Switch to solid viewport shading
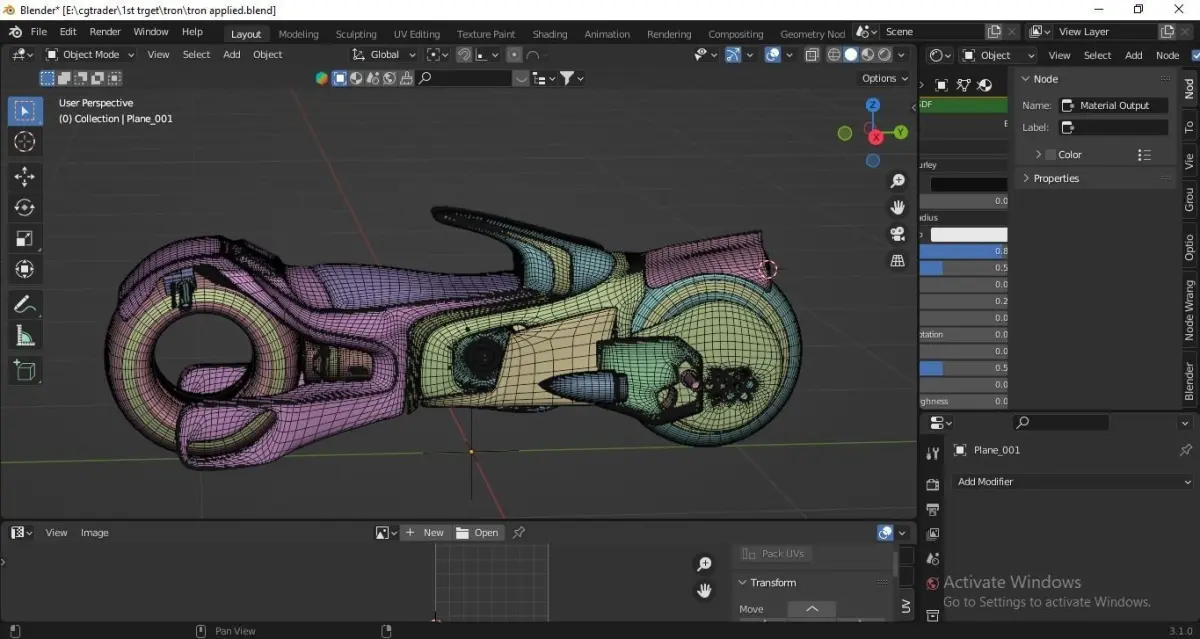1200x639 pixels. 851,55
